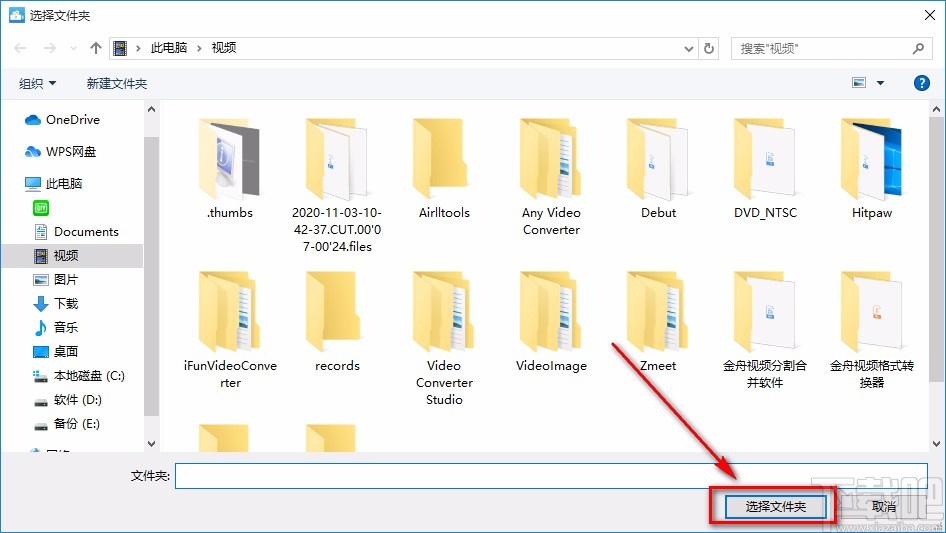Select the Video Converter Studio folder
946x533 pixels.
pos(444,338)
